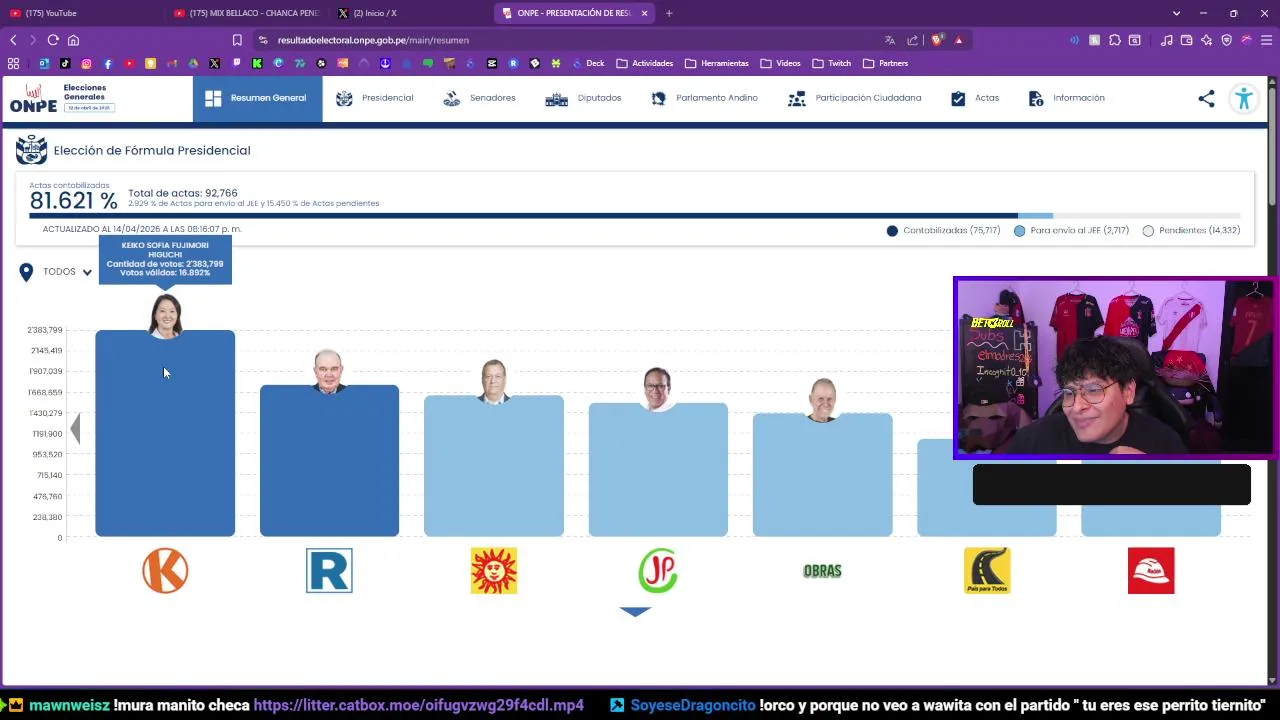This screenshot has width=1280, height=720.
Task: Go to the Senadores section
Action: (479, 98)
